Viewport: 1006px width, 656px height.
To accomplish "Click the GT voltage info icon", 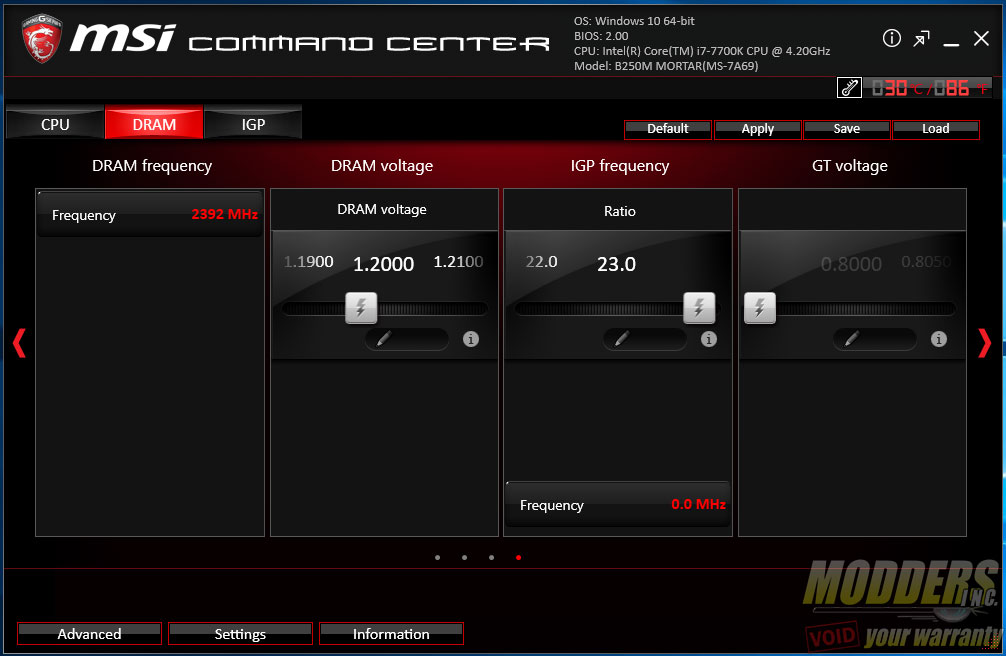I will [x=939, y=339].
